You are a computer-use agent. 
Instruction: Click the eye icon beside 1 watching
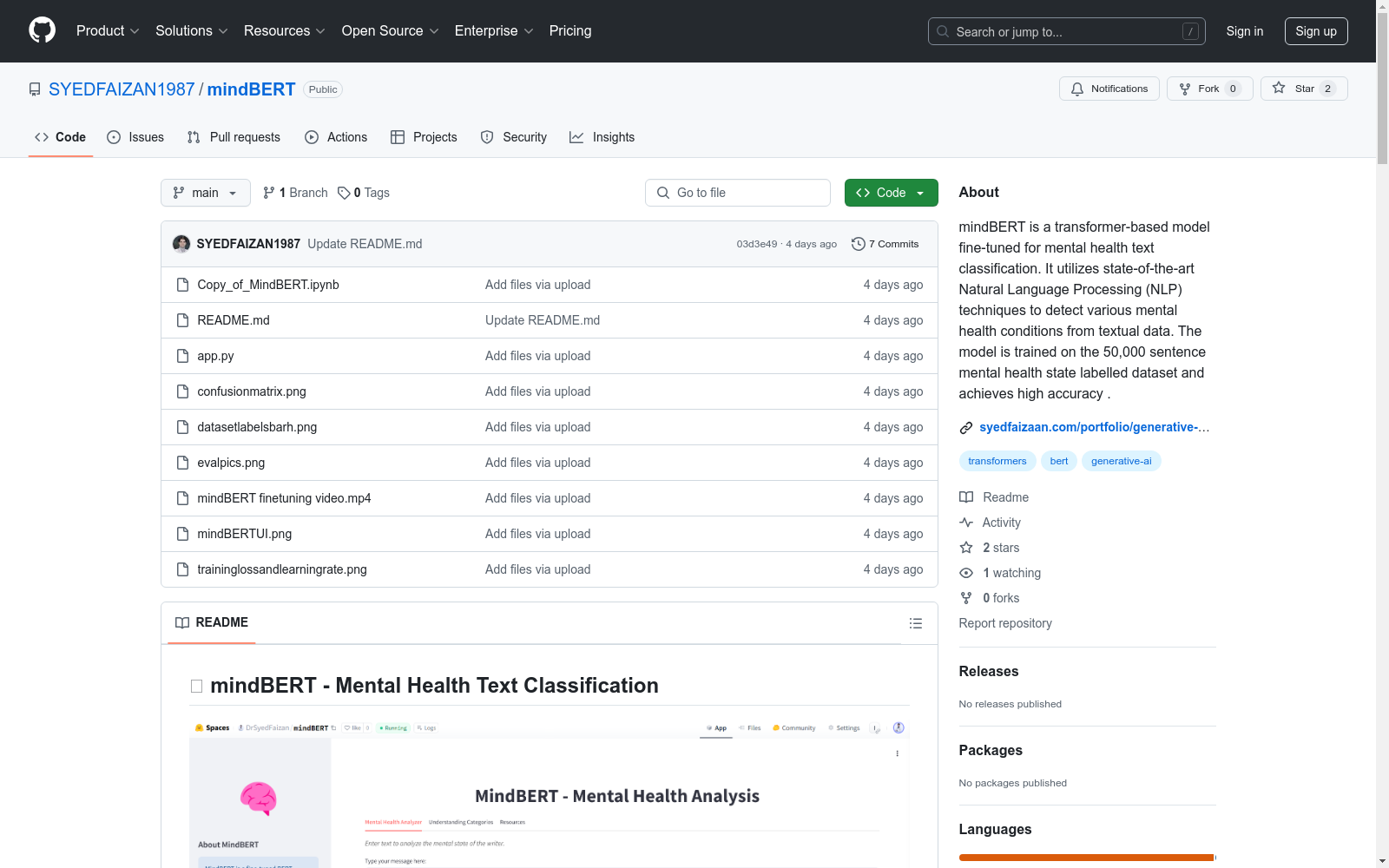966,573
